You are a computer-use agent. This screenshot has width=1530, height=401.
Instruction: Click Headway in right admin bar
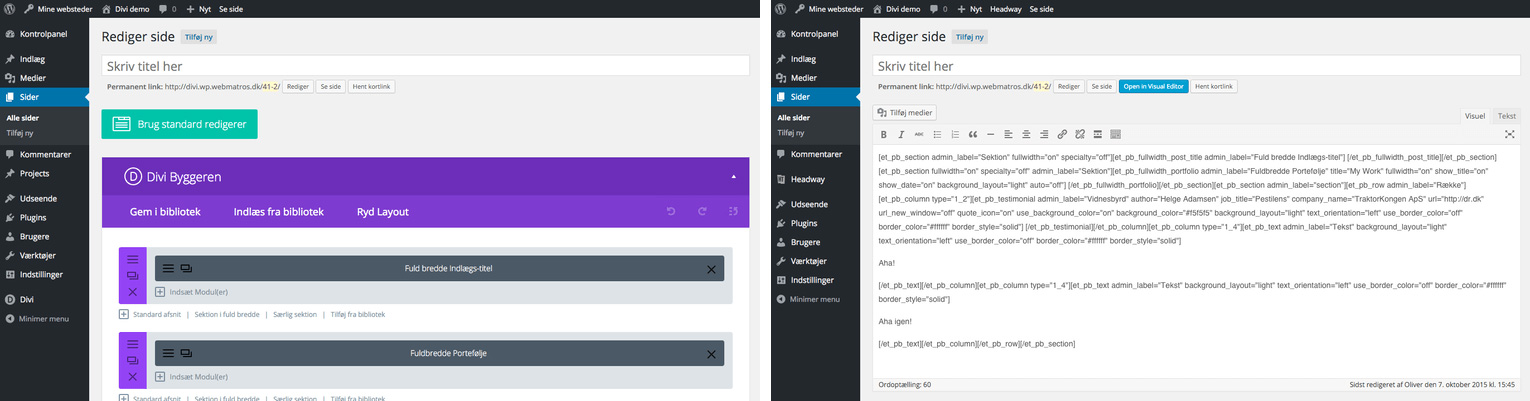(x=1005, y=8)
